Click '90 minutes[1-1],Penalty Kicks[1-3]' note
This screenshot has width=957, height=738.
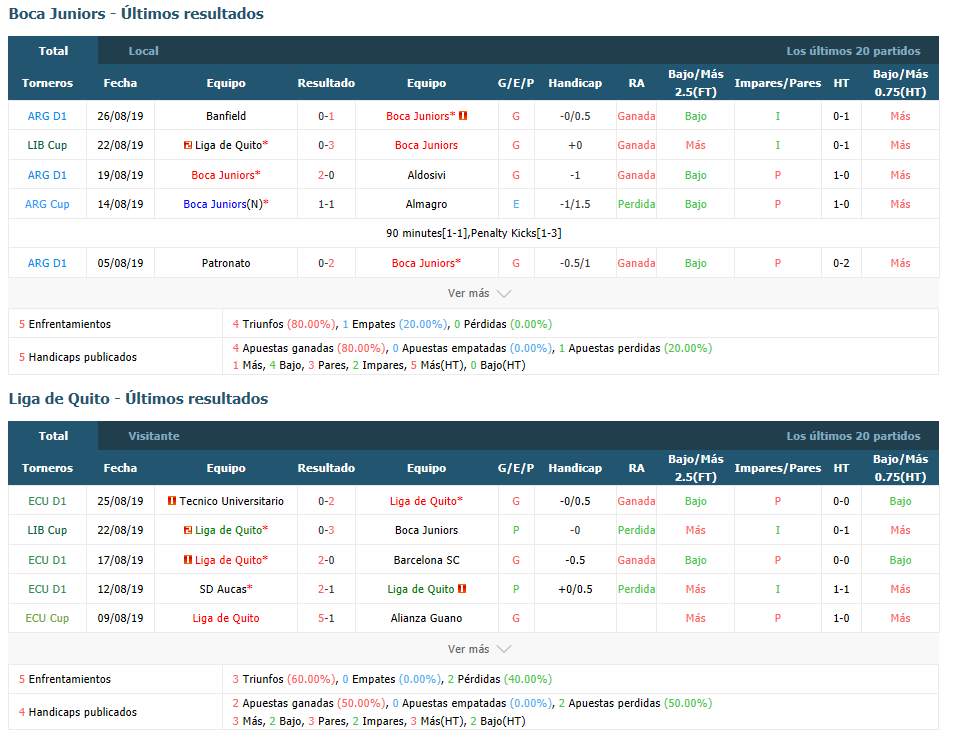(x=474, y=233)
